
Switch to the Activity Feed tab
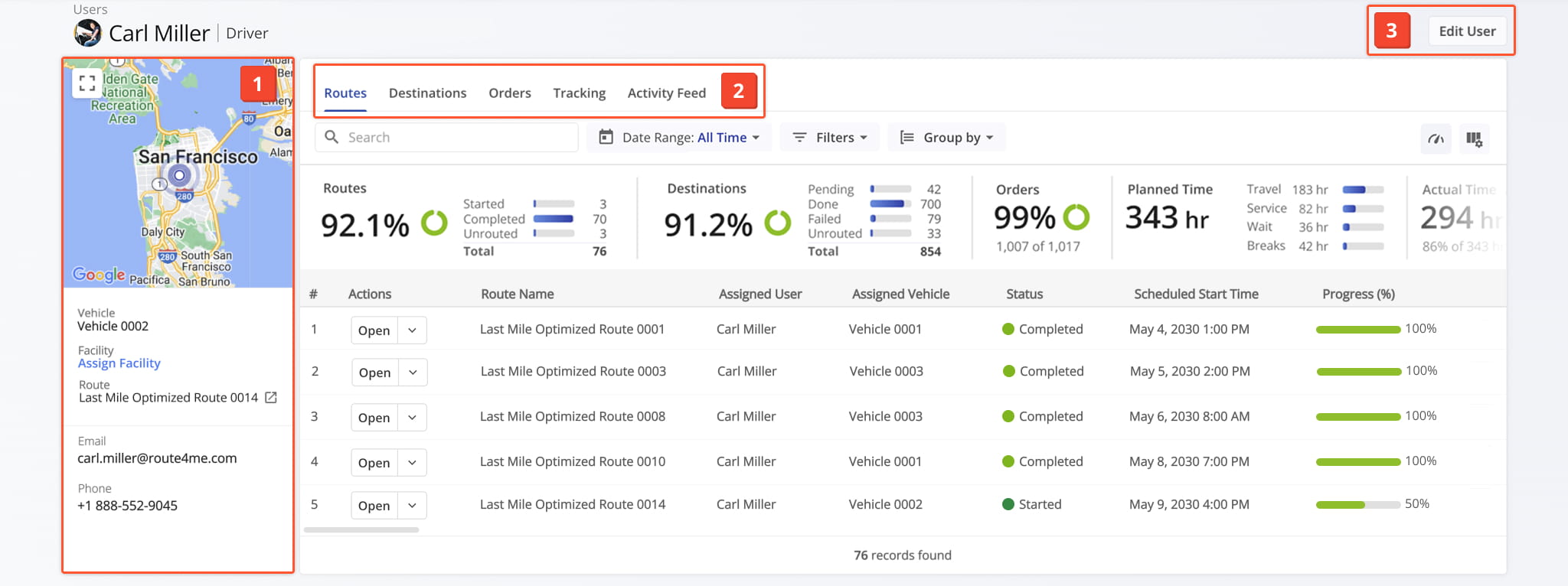point(666,93)
